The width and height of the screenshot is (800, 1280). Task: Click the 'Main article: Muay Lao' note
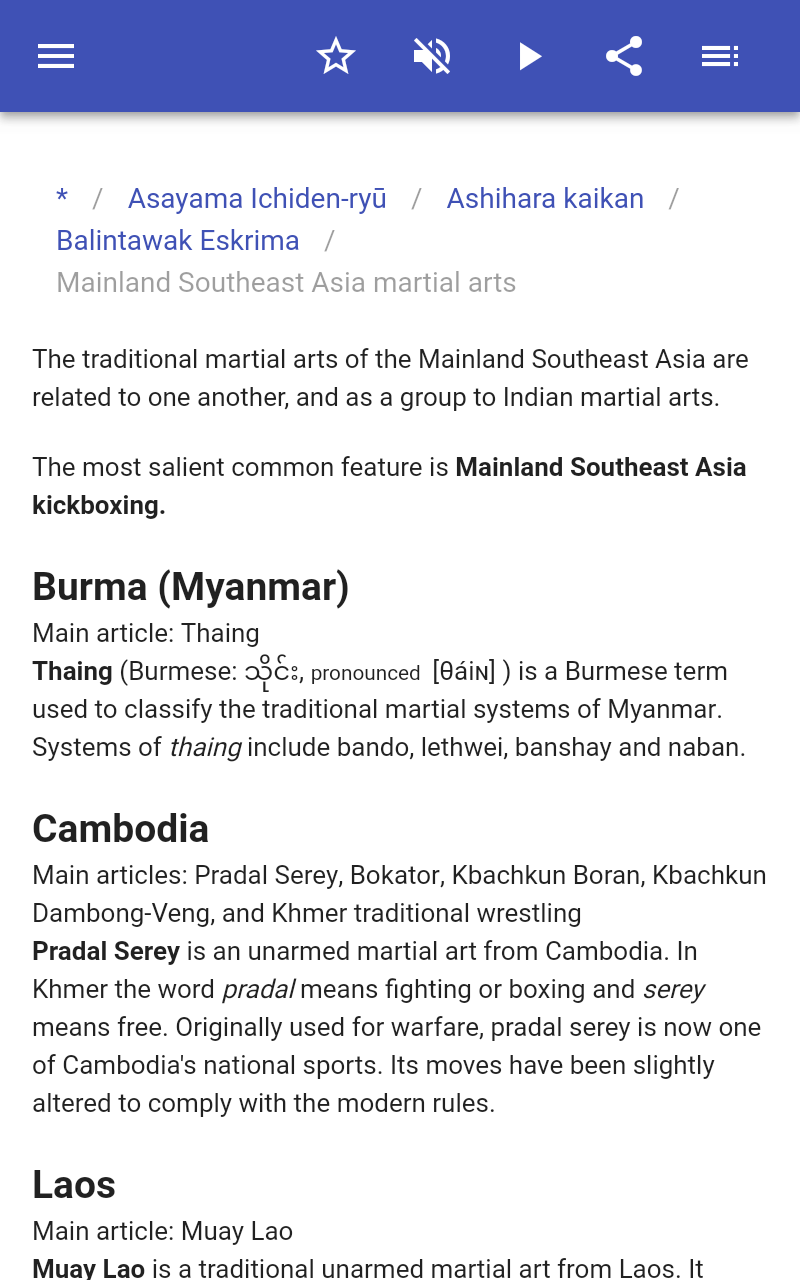click(162, 1231)
